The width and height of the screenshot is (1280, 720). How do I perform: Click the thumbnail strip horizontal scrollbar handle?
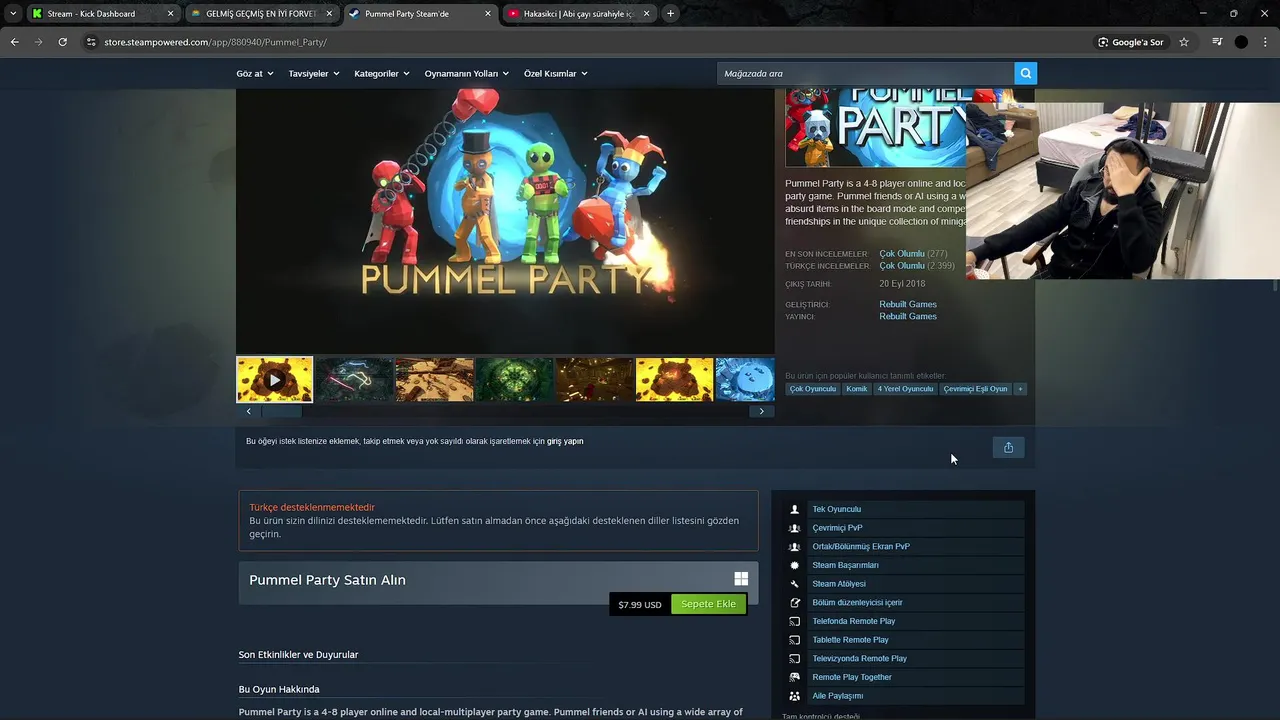click(x=282, y=411)
